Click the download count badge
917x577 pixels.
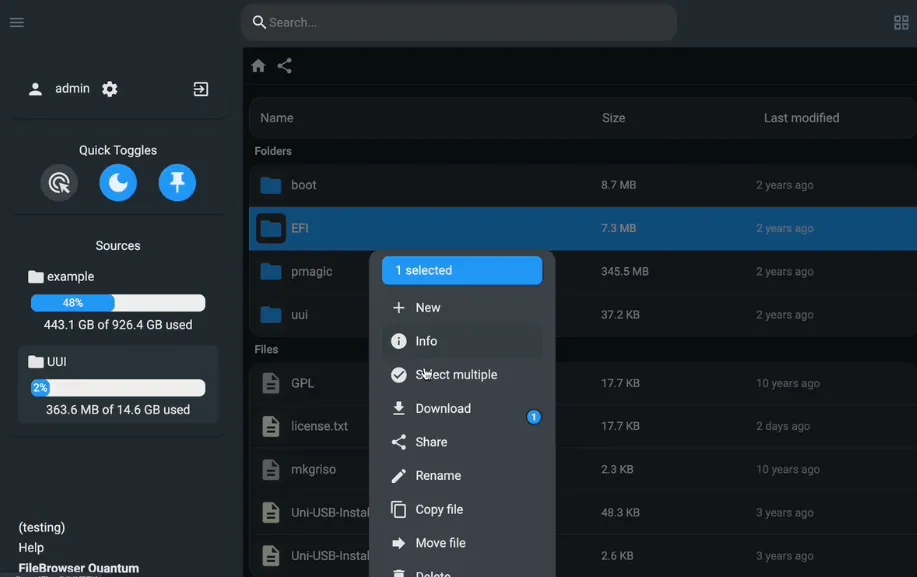(x=533, y=417)
